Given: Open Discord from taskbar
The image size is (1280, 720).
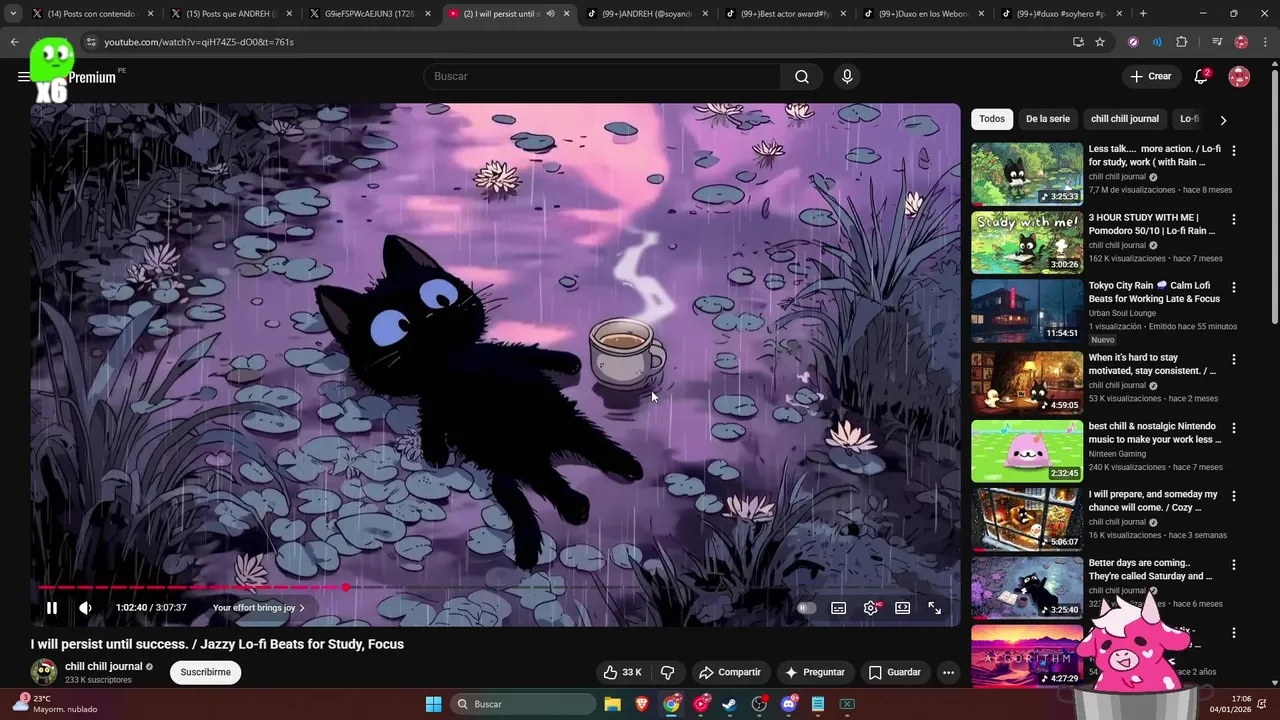Looking at the screenshot, I should pos(788,704).
